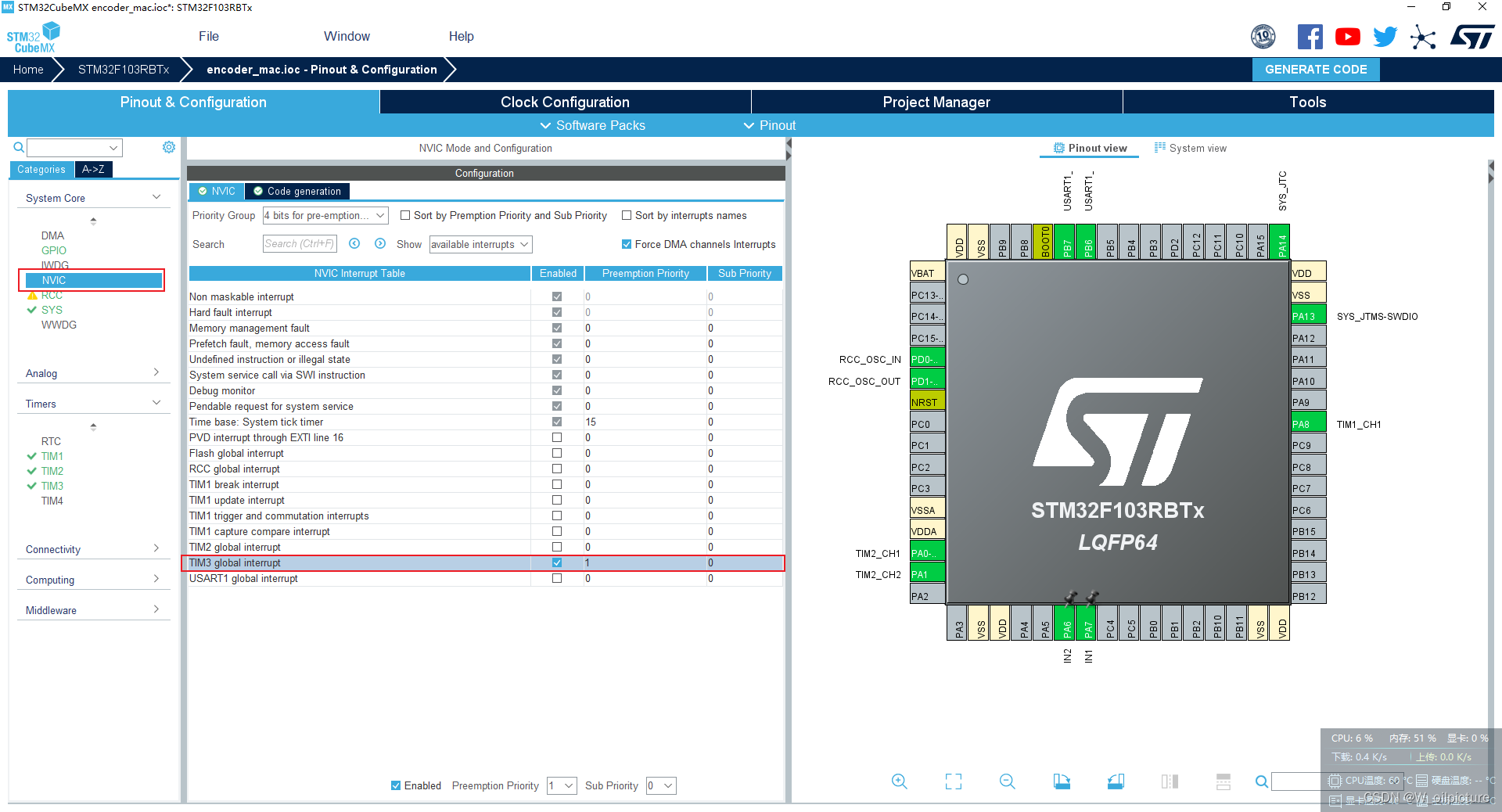Screen dimensions: 1502x812
Task: Click the GENERATE CODE button
Action: [1316, 69]
